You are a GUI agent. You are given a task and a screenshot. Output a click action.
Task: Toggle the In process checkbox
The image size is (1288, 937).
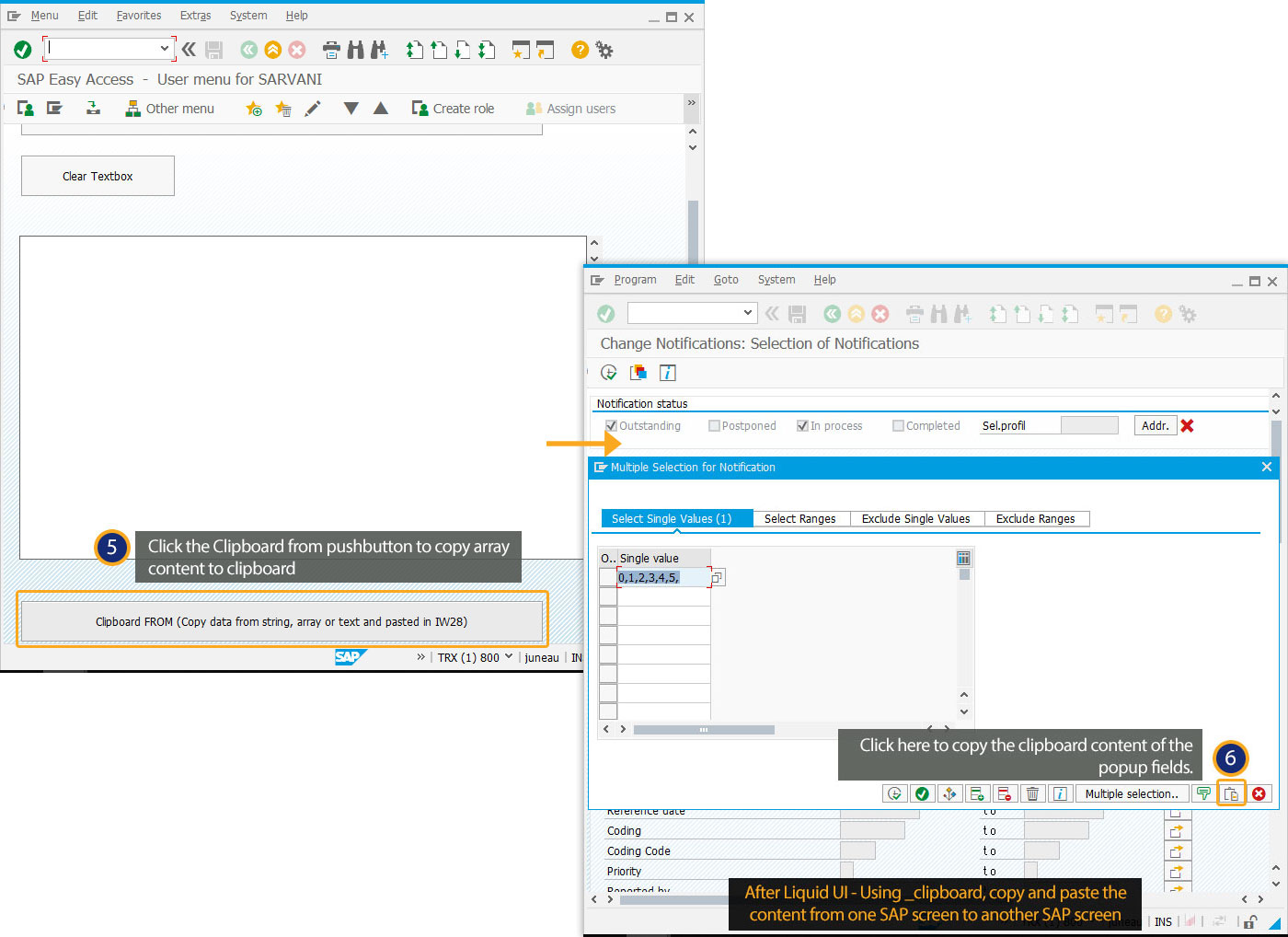802,425
